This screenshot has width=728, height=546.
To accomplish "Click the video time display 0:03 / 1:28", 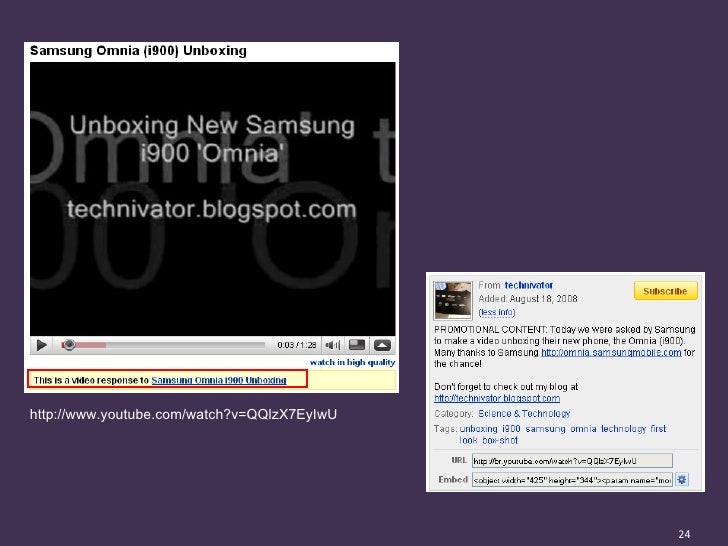I will click(297, 345).
